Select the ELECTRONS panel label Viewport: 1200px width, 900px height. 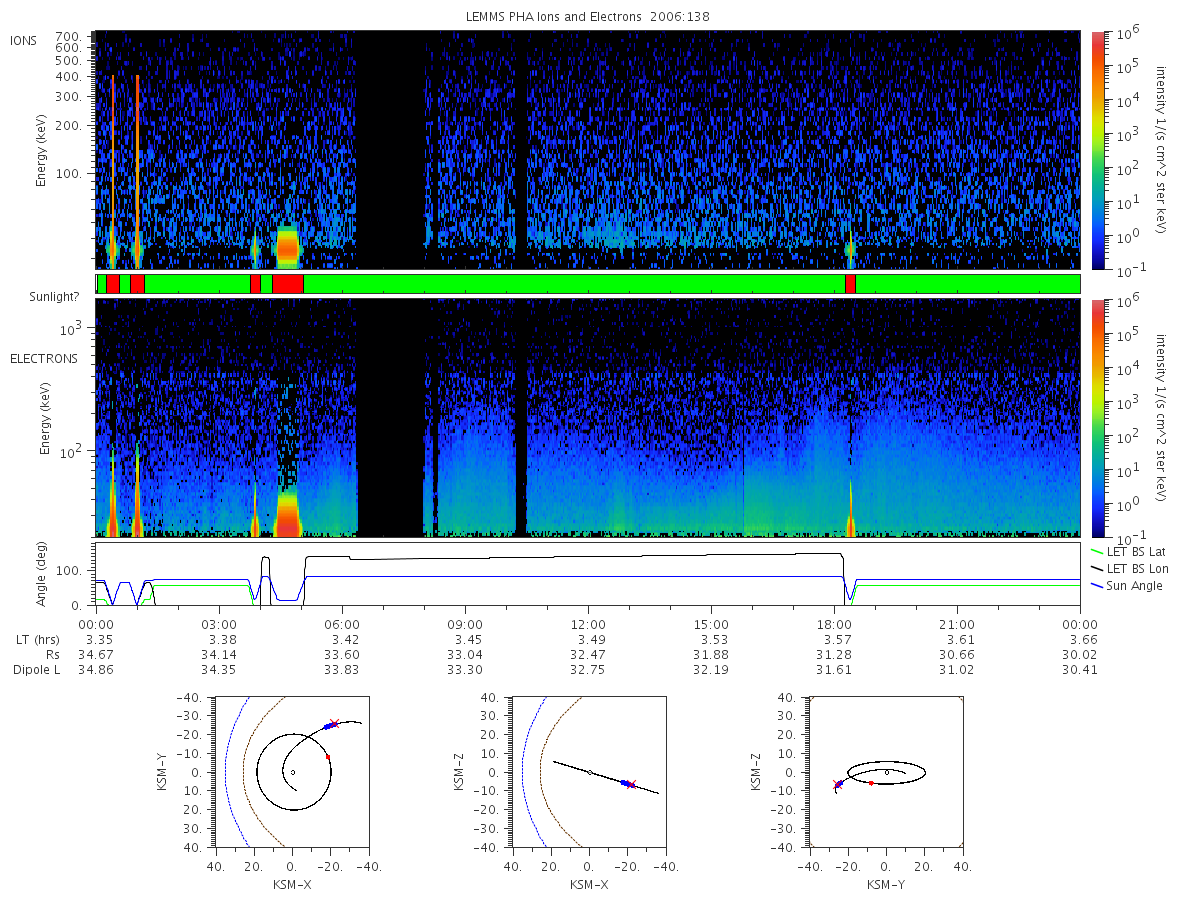click(x=44, y=358)
